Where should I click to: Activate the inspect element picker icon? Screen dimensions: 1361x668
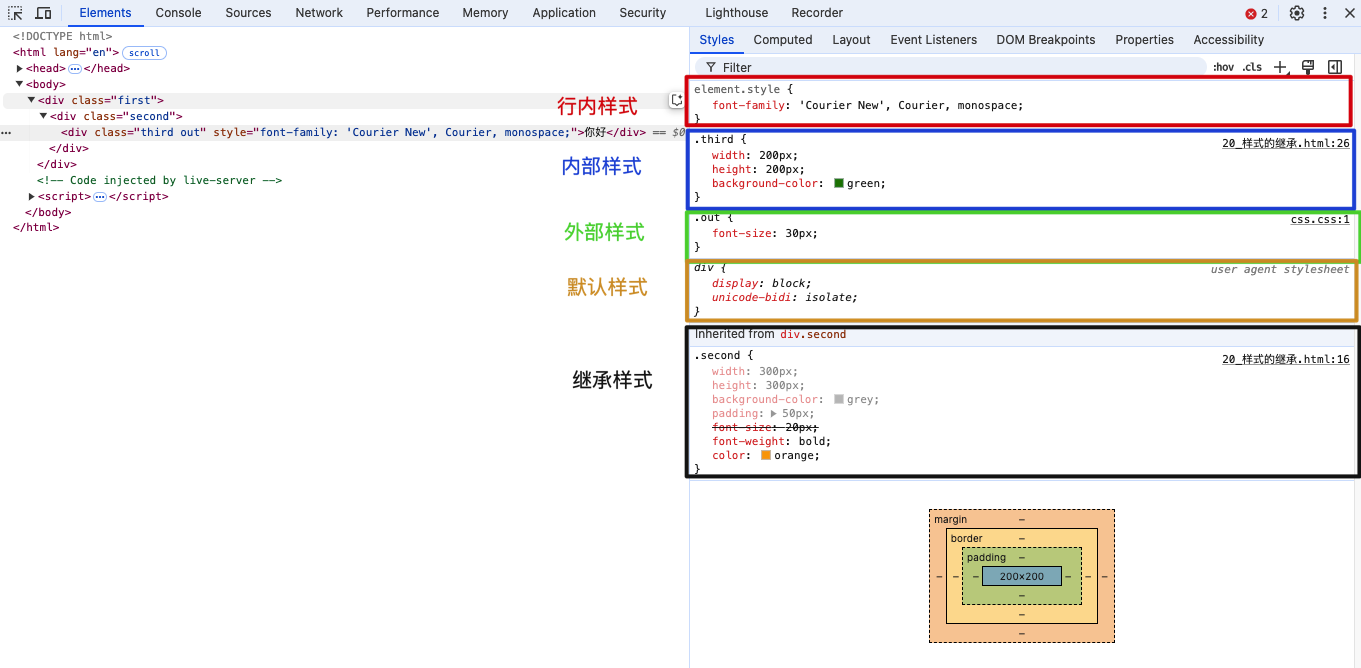[x=15, y=13]
